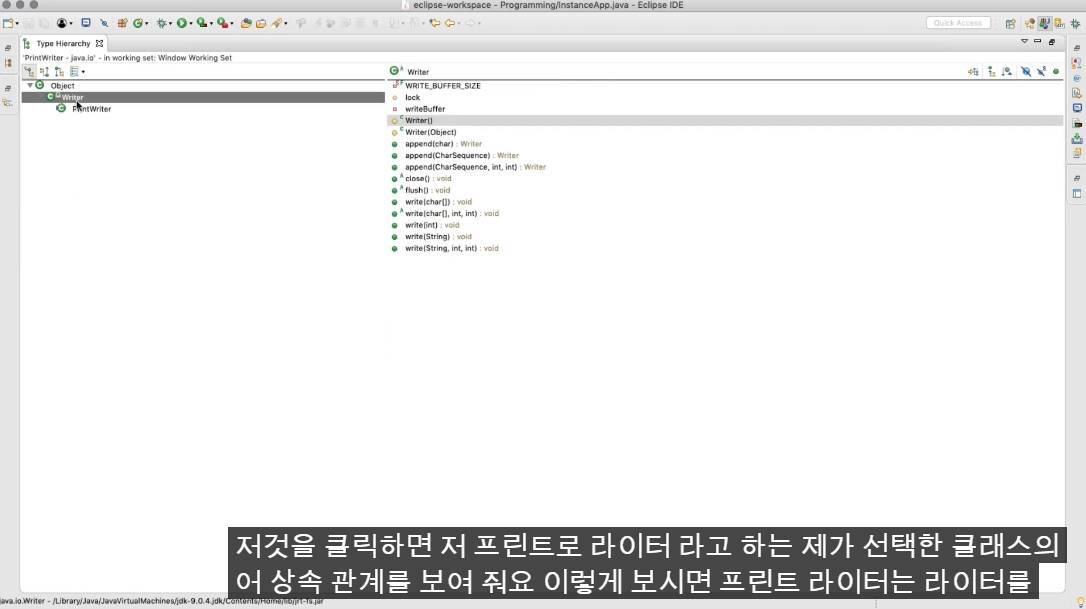Click the download tray icon in right trim
Viewport: 1086px width, 609px height.
(1077, 139)
